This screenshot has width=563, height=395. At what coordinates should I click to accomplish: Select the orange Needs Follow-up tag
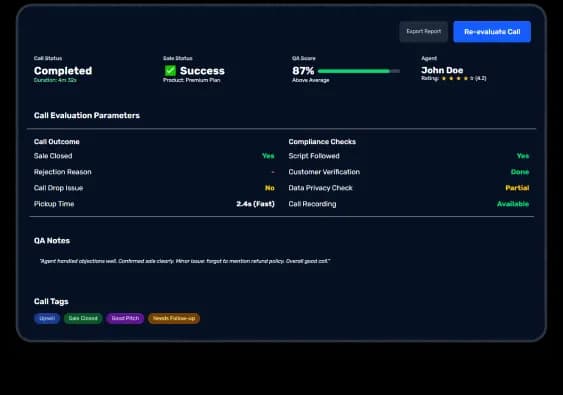(174, 318)
